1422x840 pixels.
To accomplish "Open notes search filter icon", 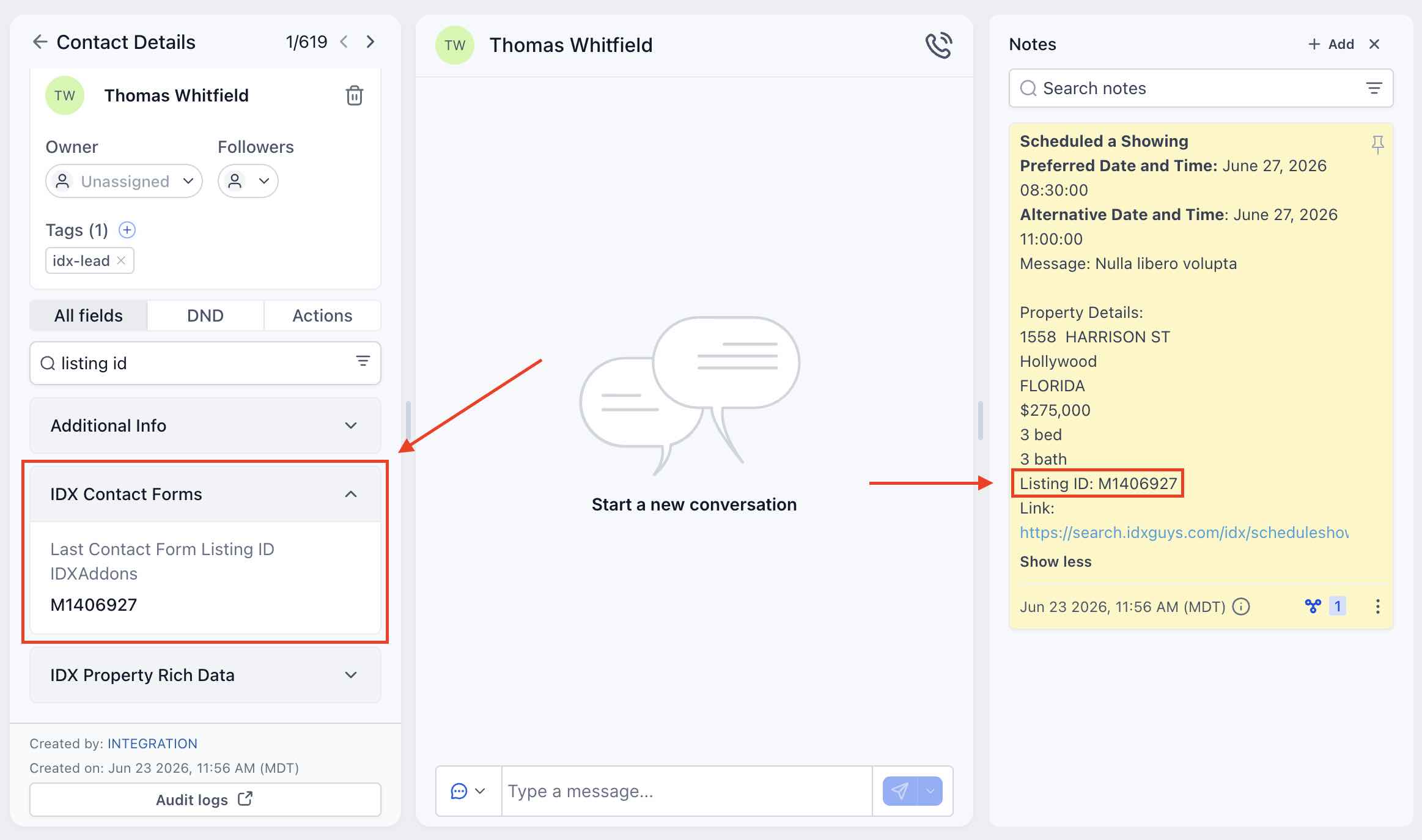I will tap(1374, 89).
